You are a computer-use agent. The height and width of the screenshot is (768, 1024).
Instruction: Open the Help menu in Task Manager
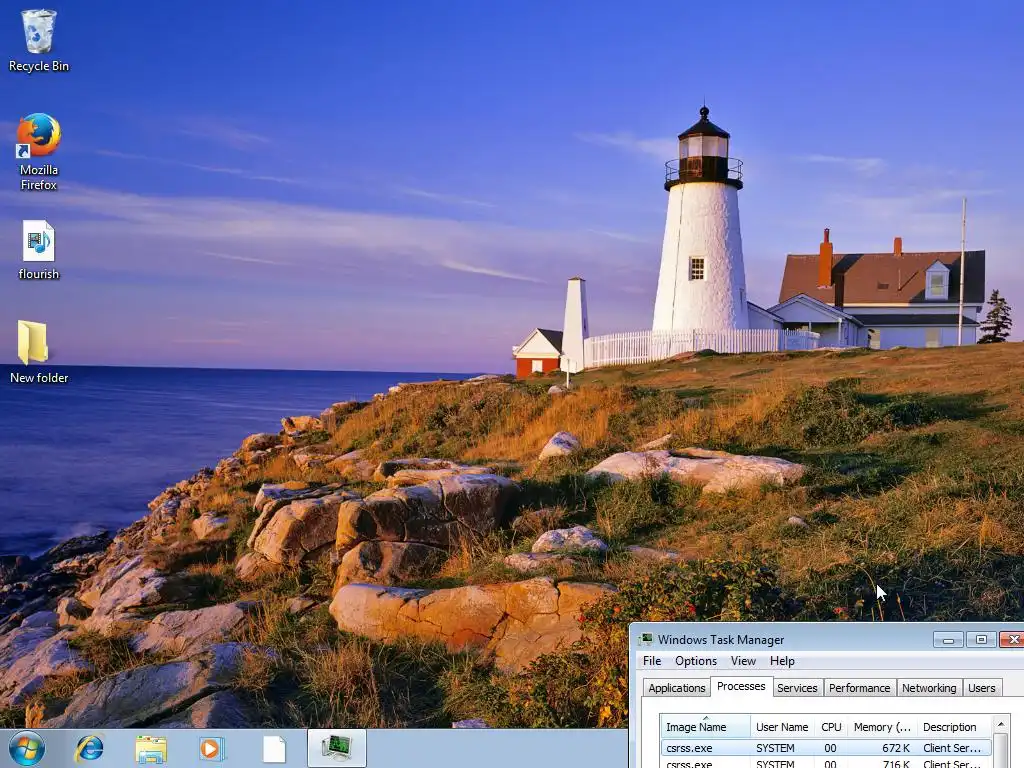click(x=782, y=661)
